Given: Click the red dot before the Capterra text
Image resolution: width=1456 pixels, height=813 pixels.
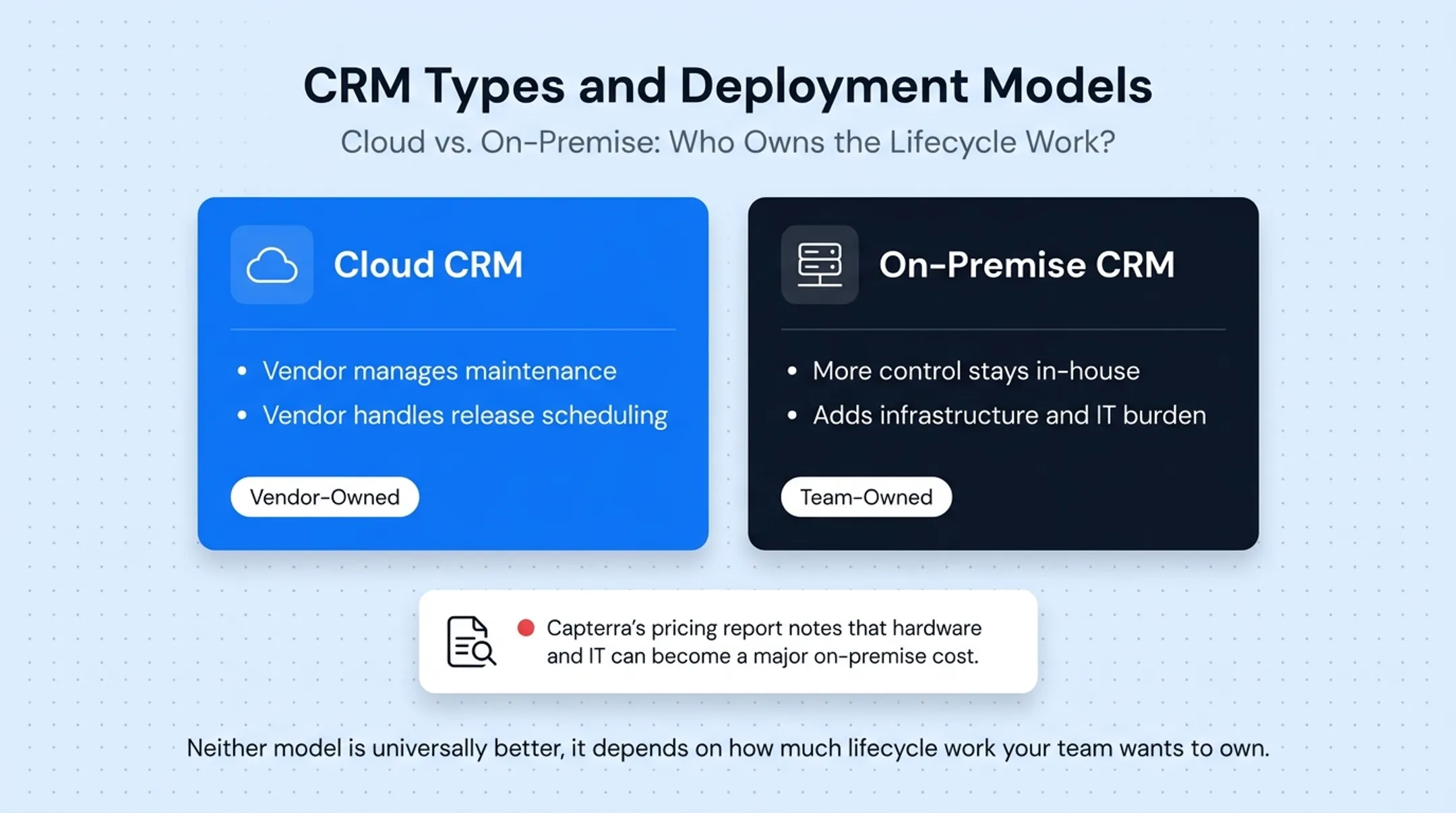Looking at the screenshot, I should (526, 628).
